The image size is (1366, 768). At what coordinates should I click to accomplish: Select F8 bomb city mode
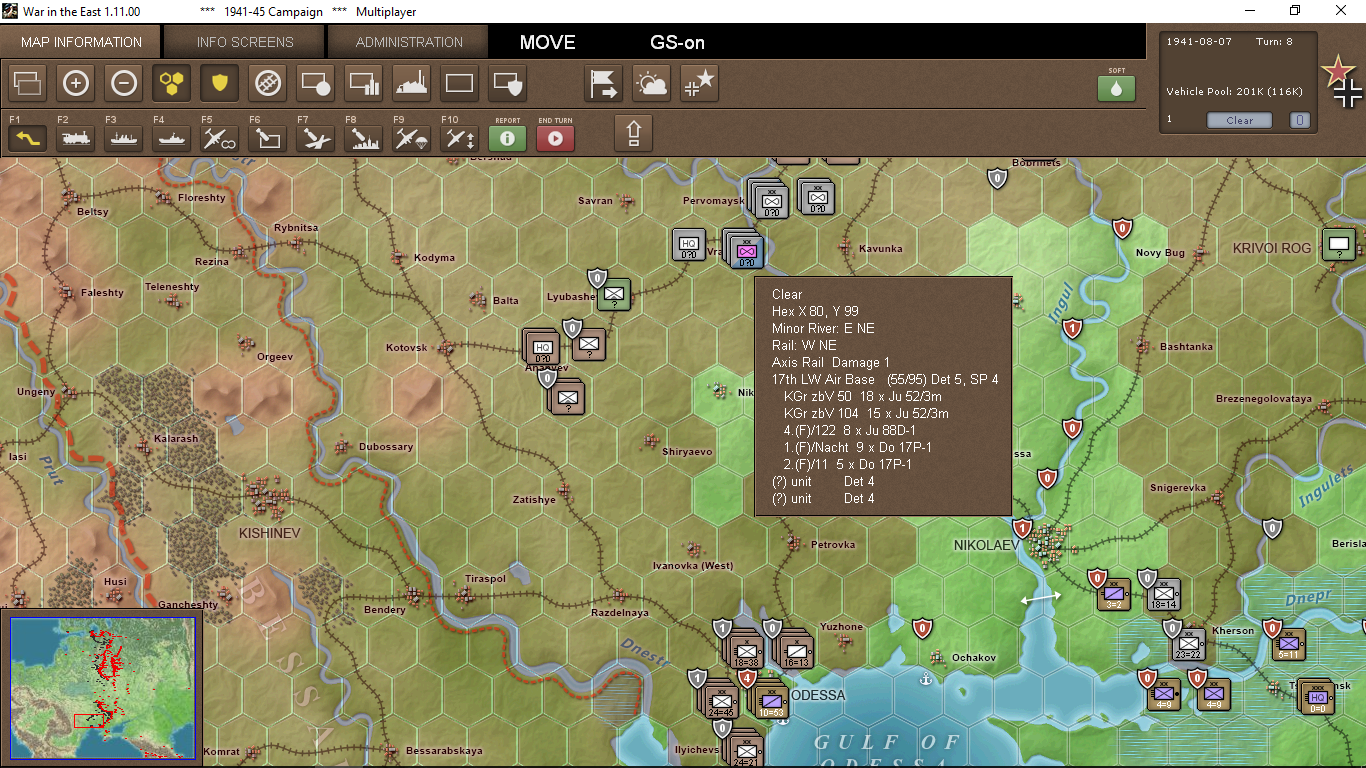coord(364,138)
